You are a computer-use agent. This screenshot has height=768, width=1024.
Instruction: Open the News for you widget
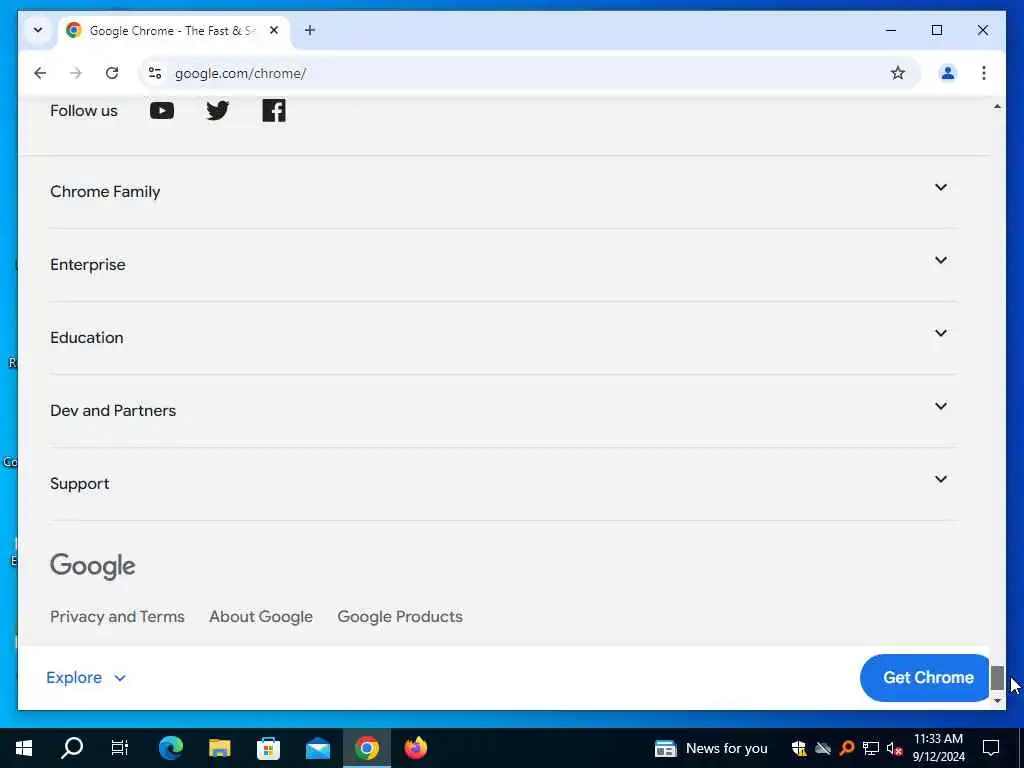pyautogui.click(x=711, y=748)
